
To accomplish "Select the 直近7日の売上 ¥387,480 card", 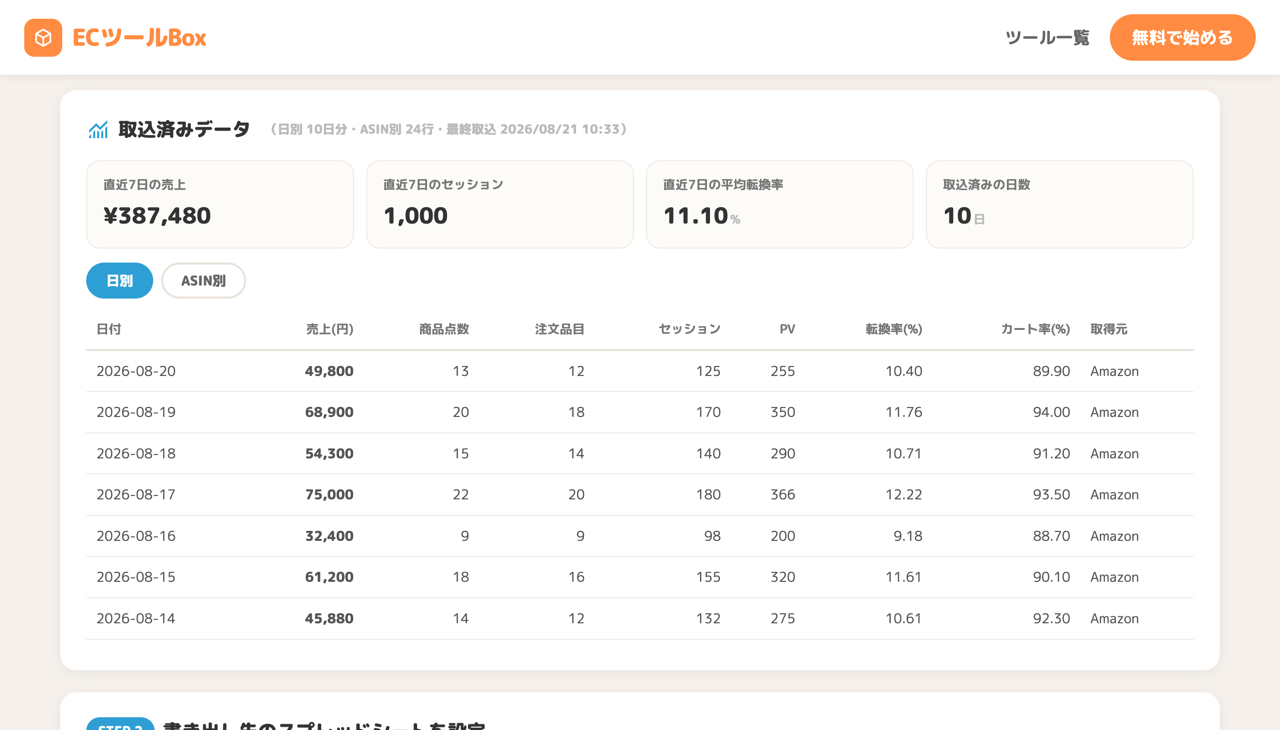I will click(220, 204).
